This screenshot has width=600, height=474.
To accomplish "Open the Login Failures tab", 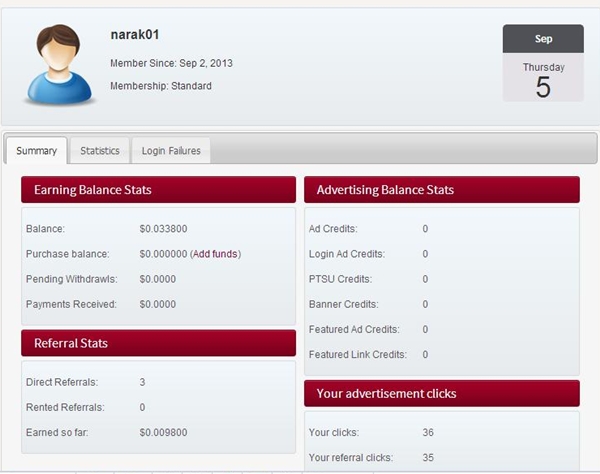I will [x=171, y=151].
